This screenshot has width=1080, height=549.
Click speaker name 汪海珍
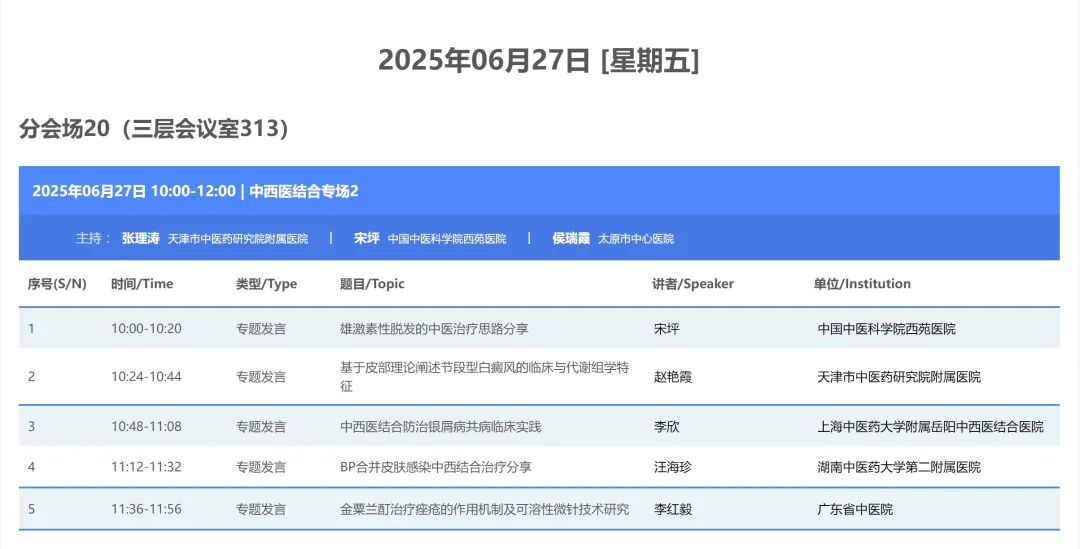click(672, 467)
